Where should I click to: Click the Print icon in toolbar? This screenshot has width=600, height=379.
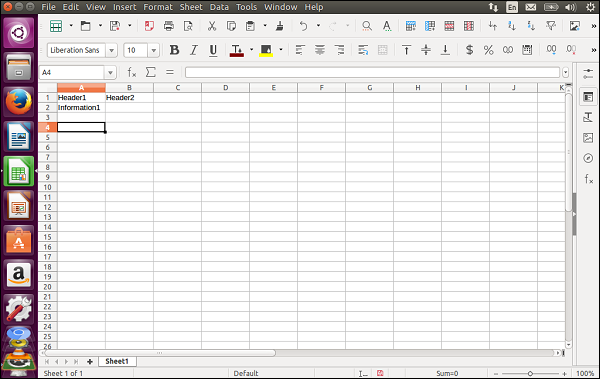point(168,26)
